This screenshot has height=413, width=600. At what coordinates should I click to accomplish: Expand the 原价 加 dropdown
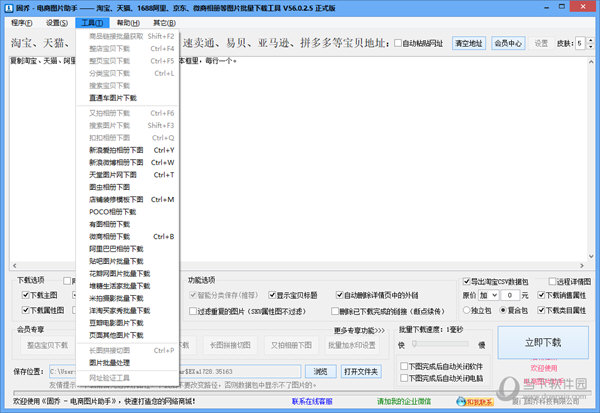[488, 295]
